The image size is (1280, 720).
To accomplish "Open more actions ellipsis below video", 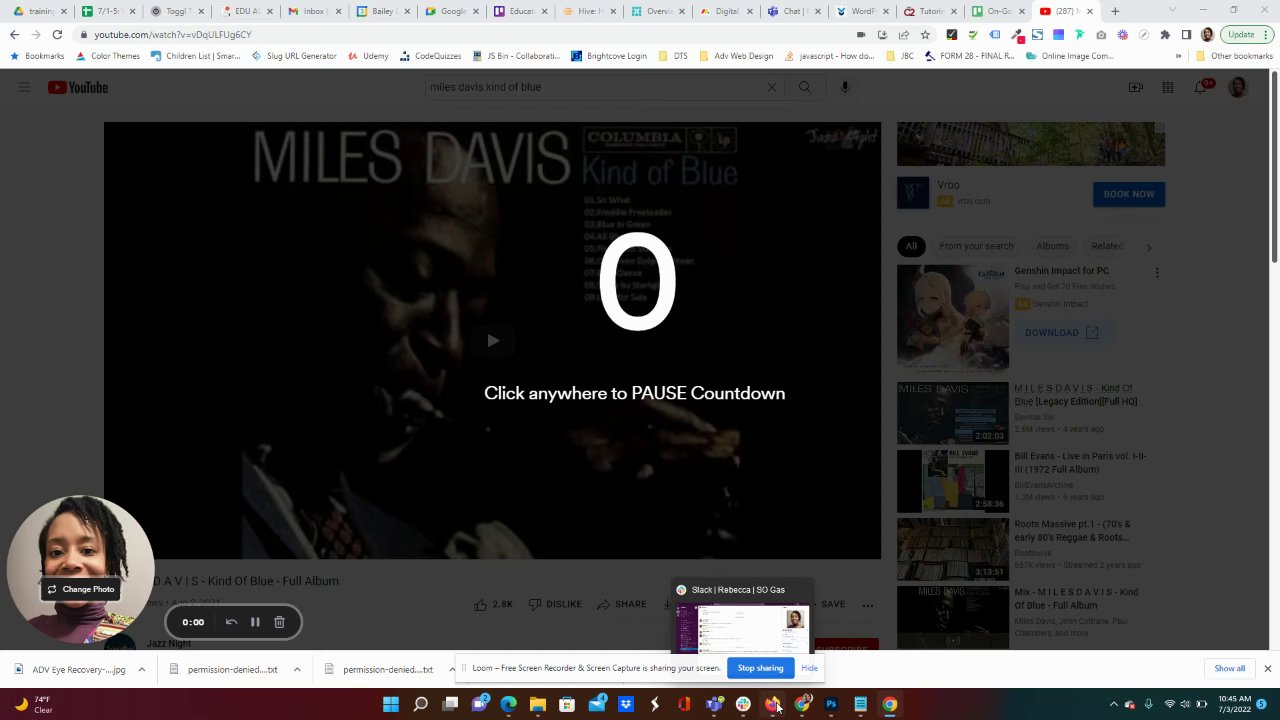I will click(868, 604).
